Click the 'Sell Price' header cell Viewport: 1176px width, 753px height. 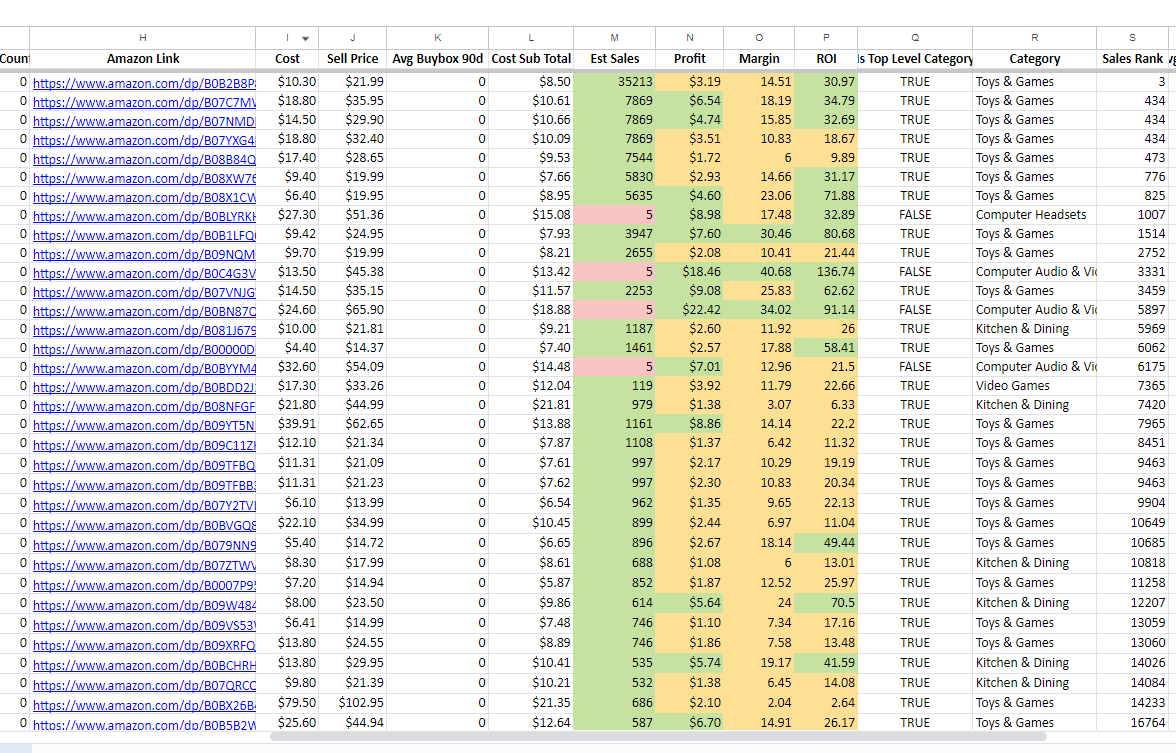[x=352, y=58]
